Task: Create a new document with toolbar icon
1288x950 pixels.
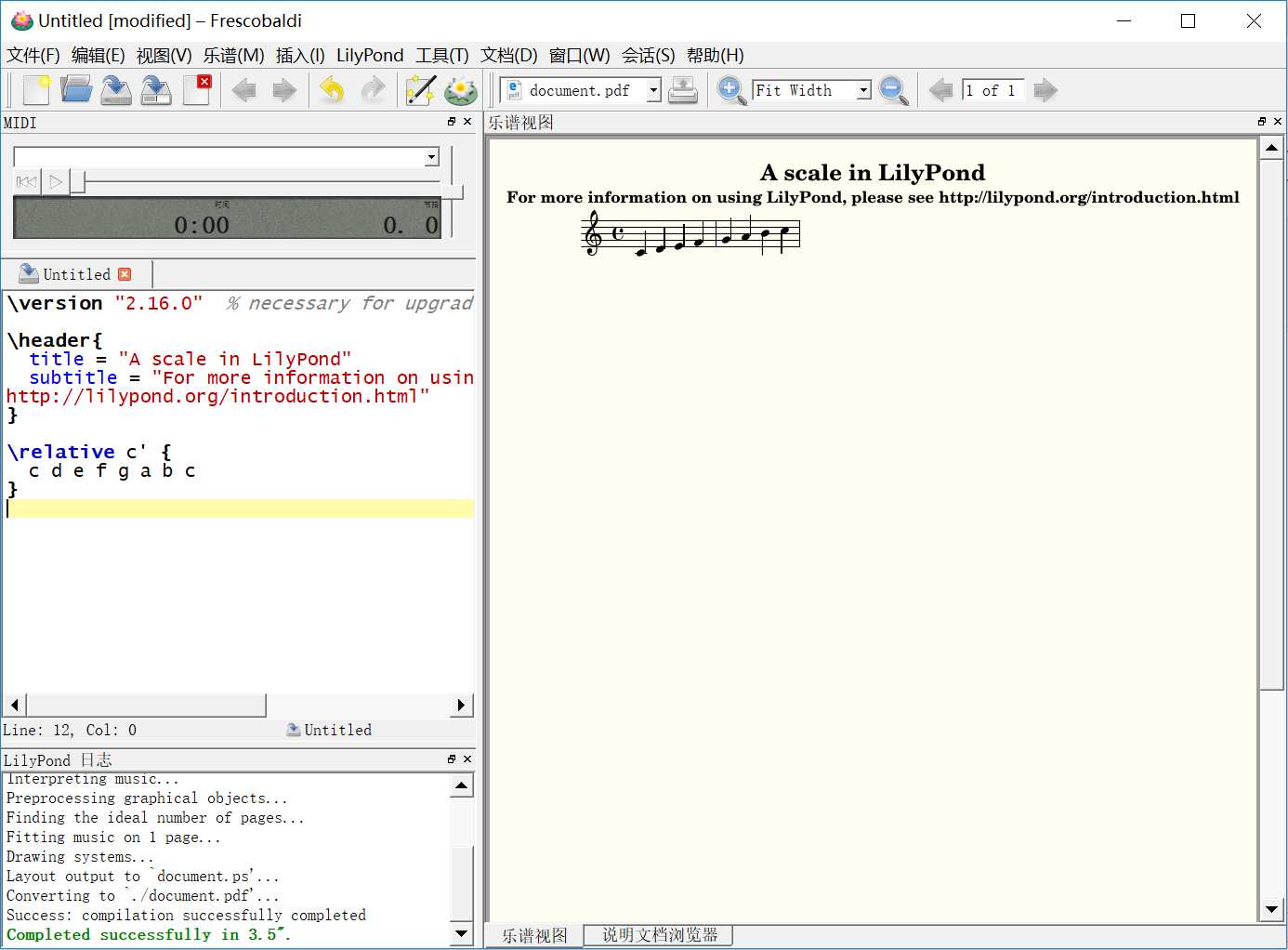Action: click(x=36, y=90)
